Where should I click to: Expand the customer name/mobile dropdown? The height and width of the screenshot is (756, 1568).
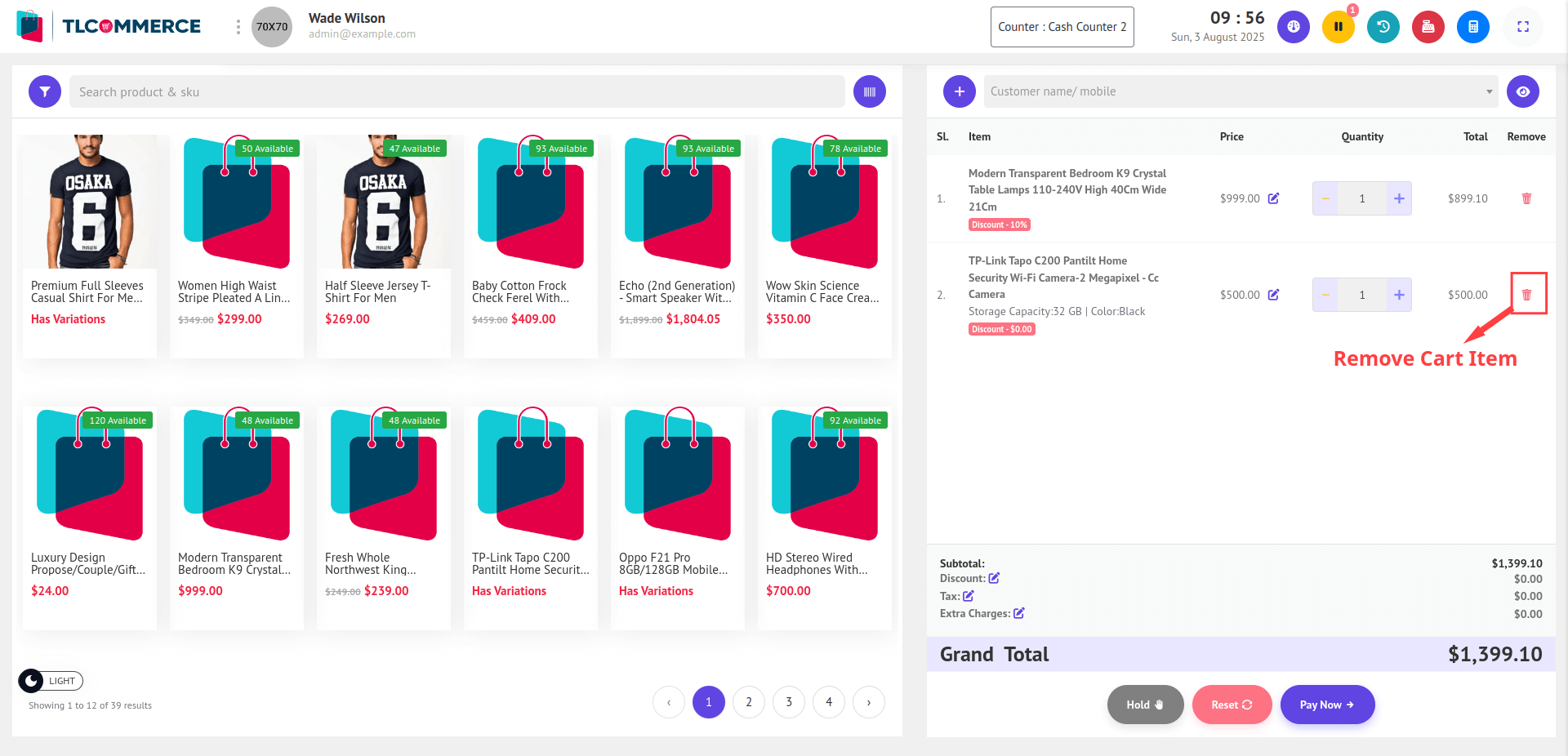(x=1489, y=91)
